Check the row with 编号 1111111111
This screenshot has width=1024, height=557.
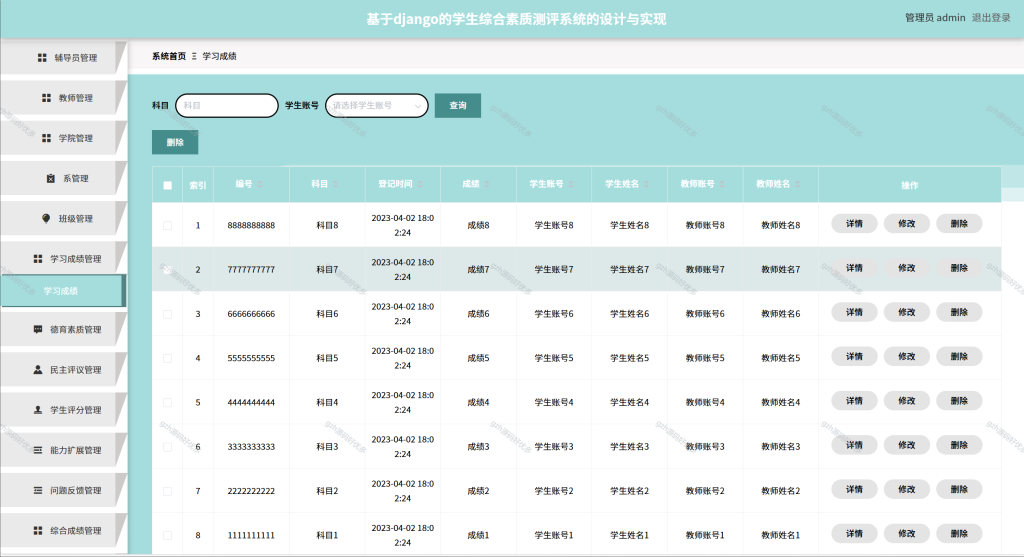coord(168,535)
